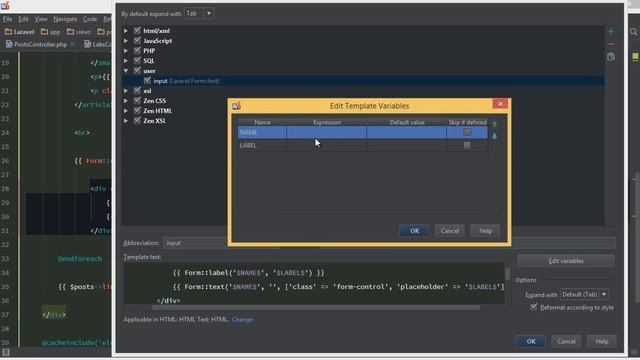Click the Change link for applicable contexts
640x360 pixels.
click(242, 320)
